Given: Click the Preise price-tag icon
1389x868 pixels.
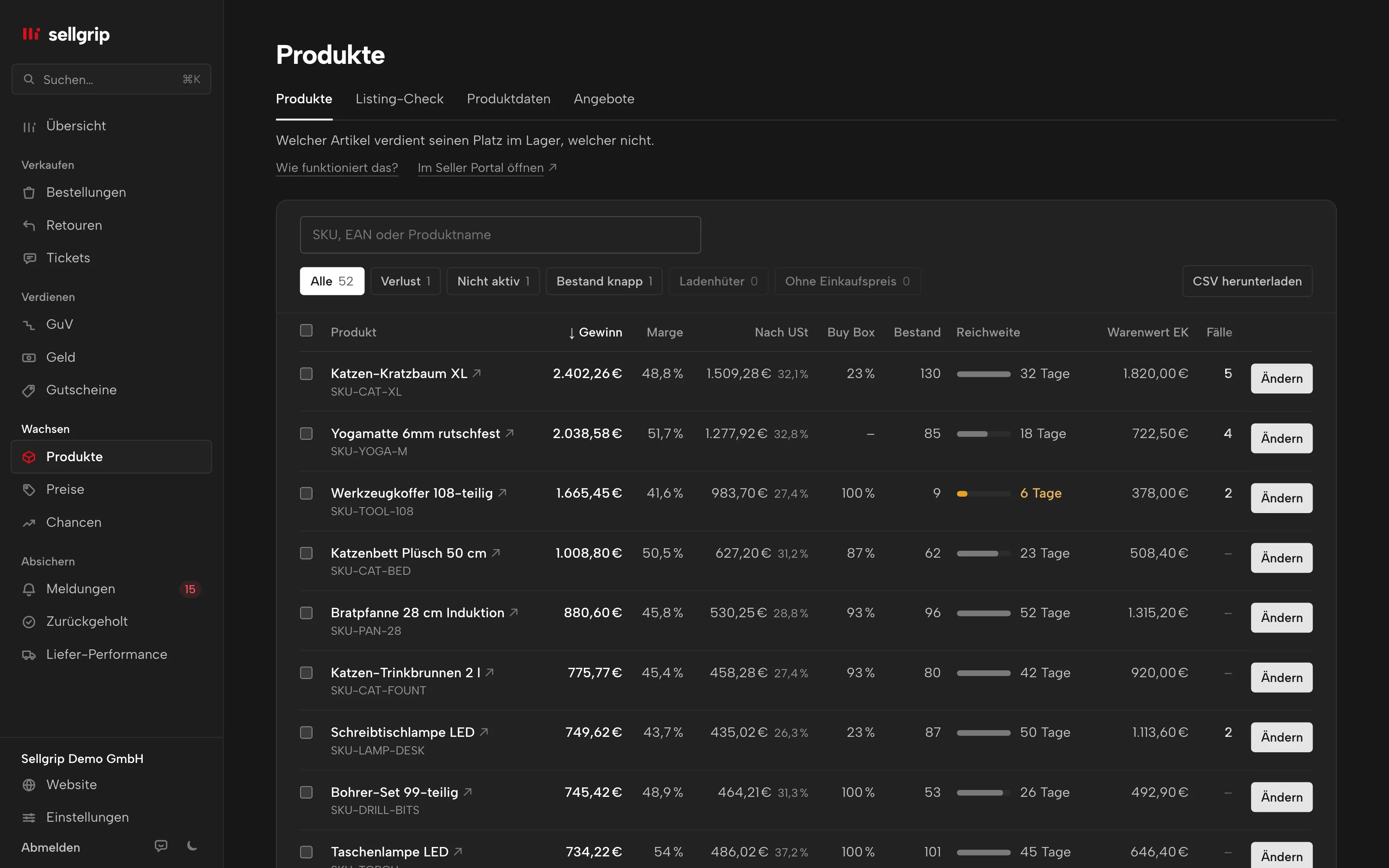Looking at the screenshot, I should 29,490.
